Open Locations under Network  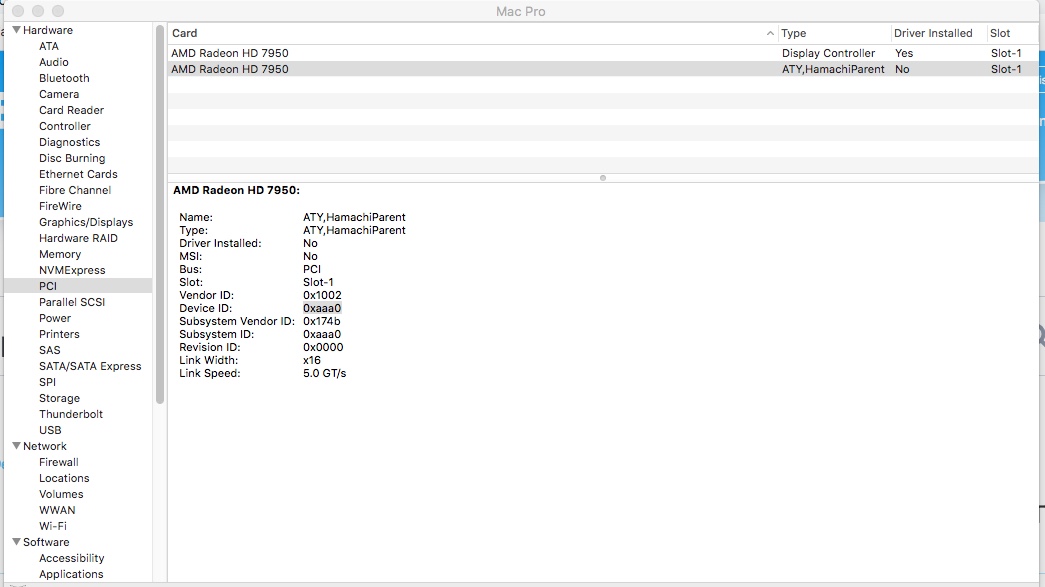[64, 478]
